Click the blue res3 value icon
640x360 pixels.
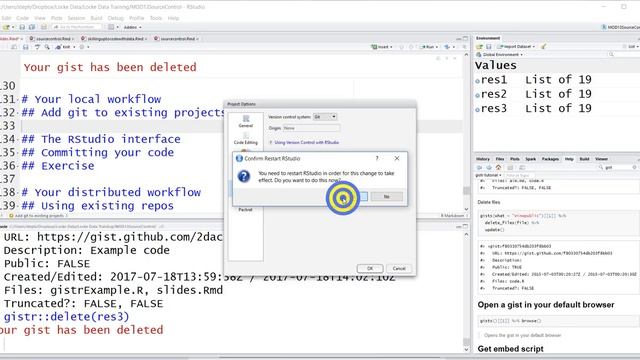point(478,109)
